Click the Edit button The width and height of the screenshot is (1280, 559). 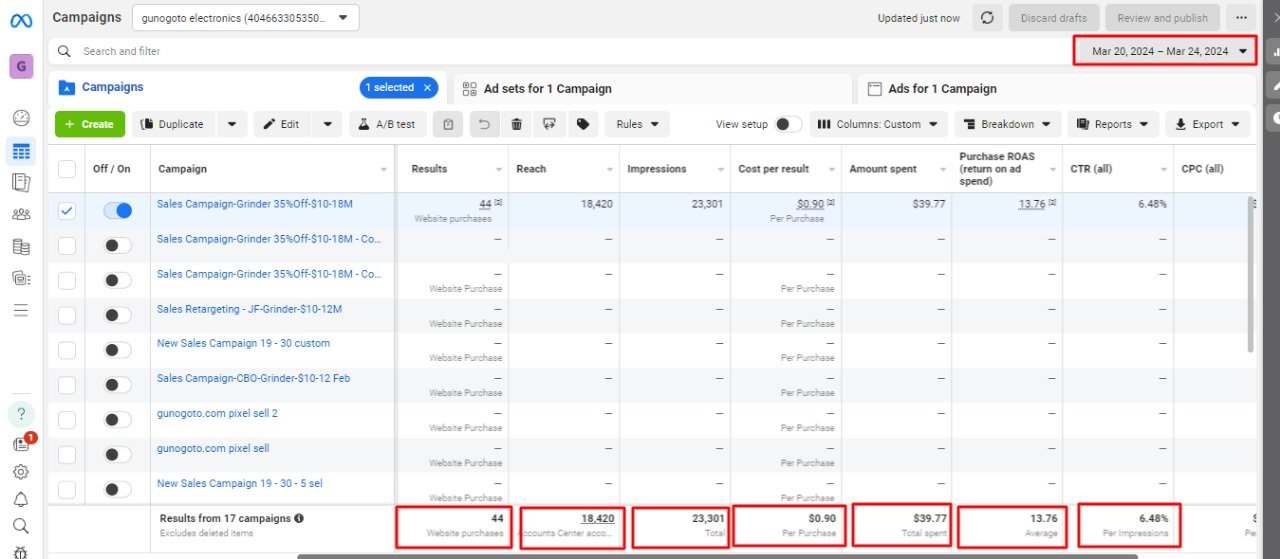coord(283,124)
